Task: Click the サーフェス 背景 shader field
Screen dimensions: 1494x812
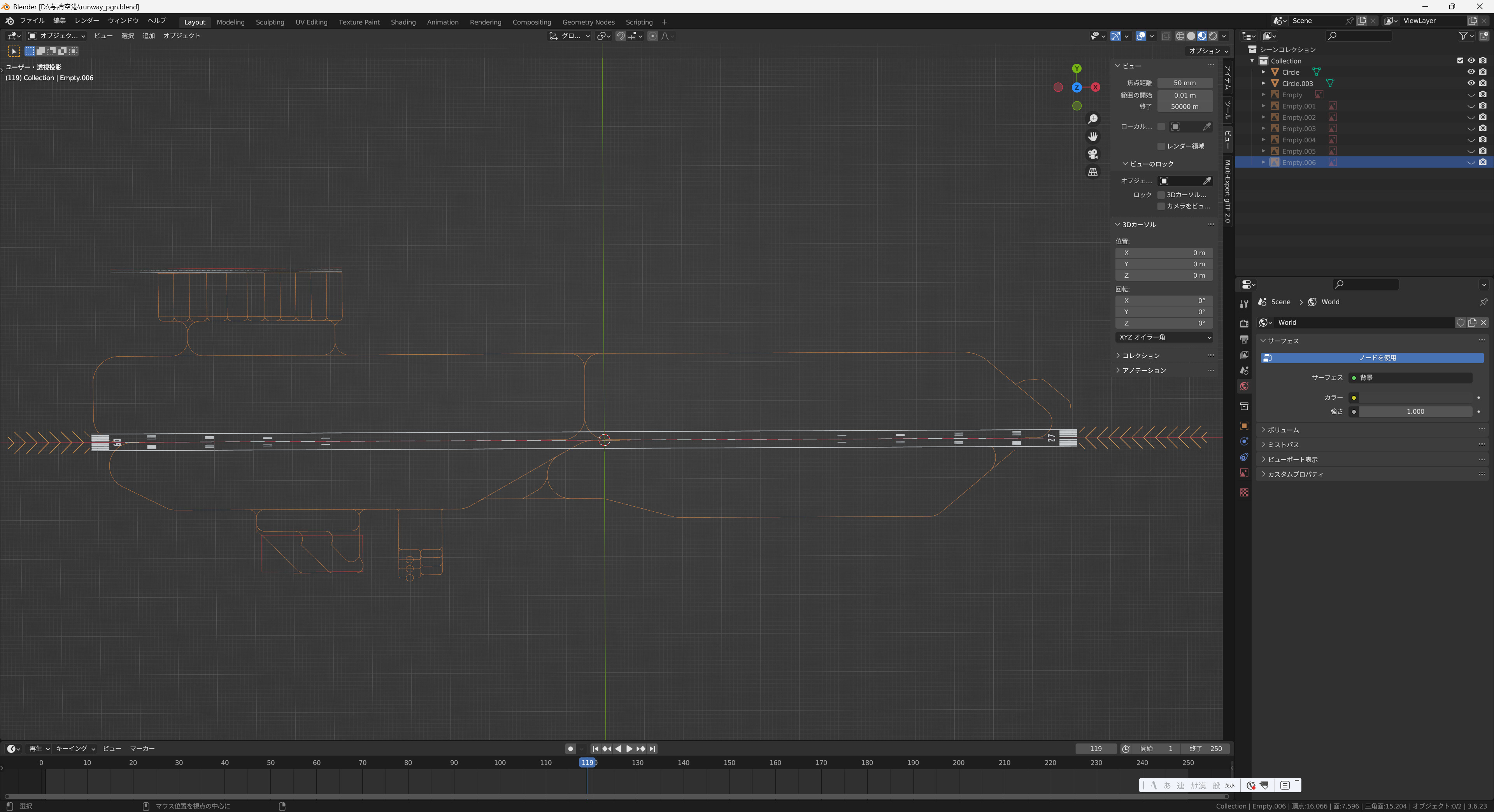Action: pos(1410,378)
